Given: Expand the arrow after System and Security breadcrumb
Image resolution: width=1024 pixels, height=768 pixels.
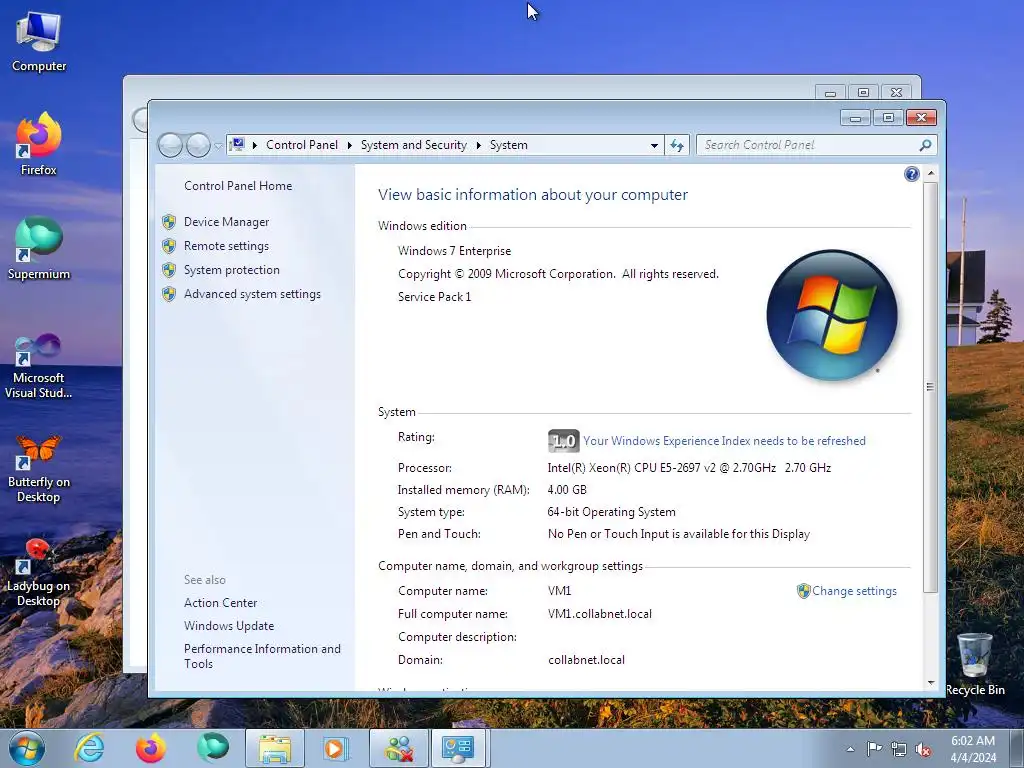Looking at the screenshot, I should click(479, 145).
